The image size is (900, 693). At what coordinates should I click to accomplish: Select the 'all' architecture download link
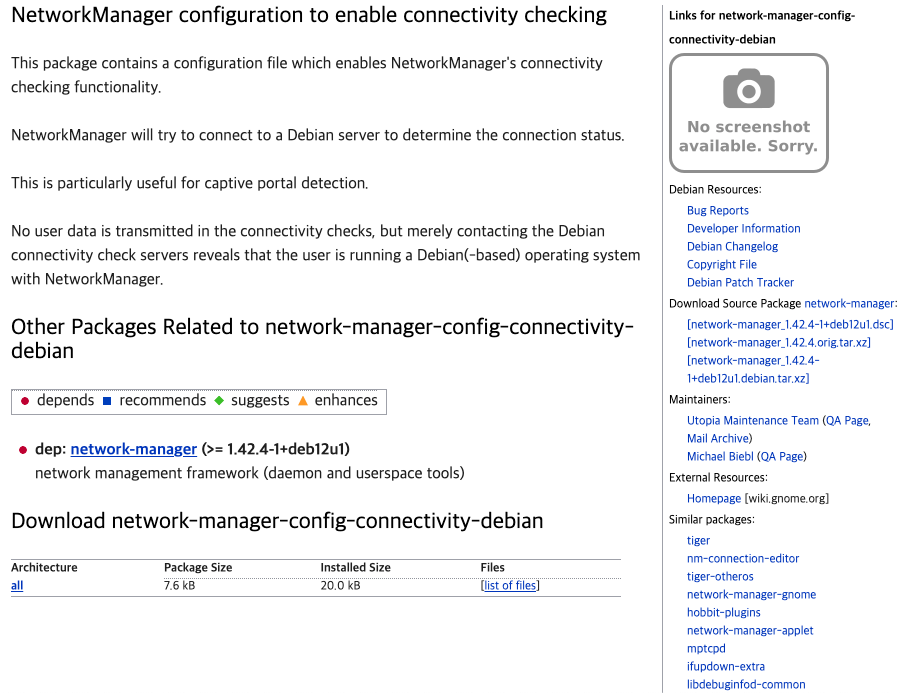(x=17, y=586)
